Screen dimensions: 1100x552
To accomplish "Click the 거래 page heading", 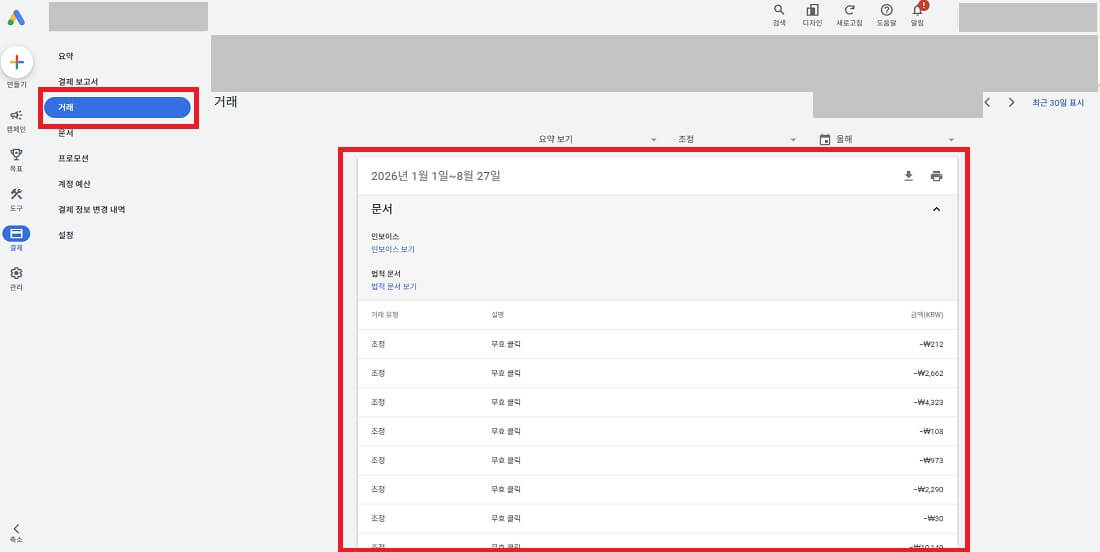I will tap(226, 102).
